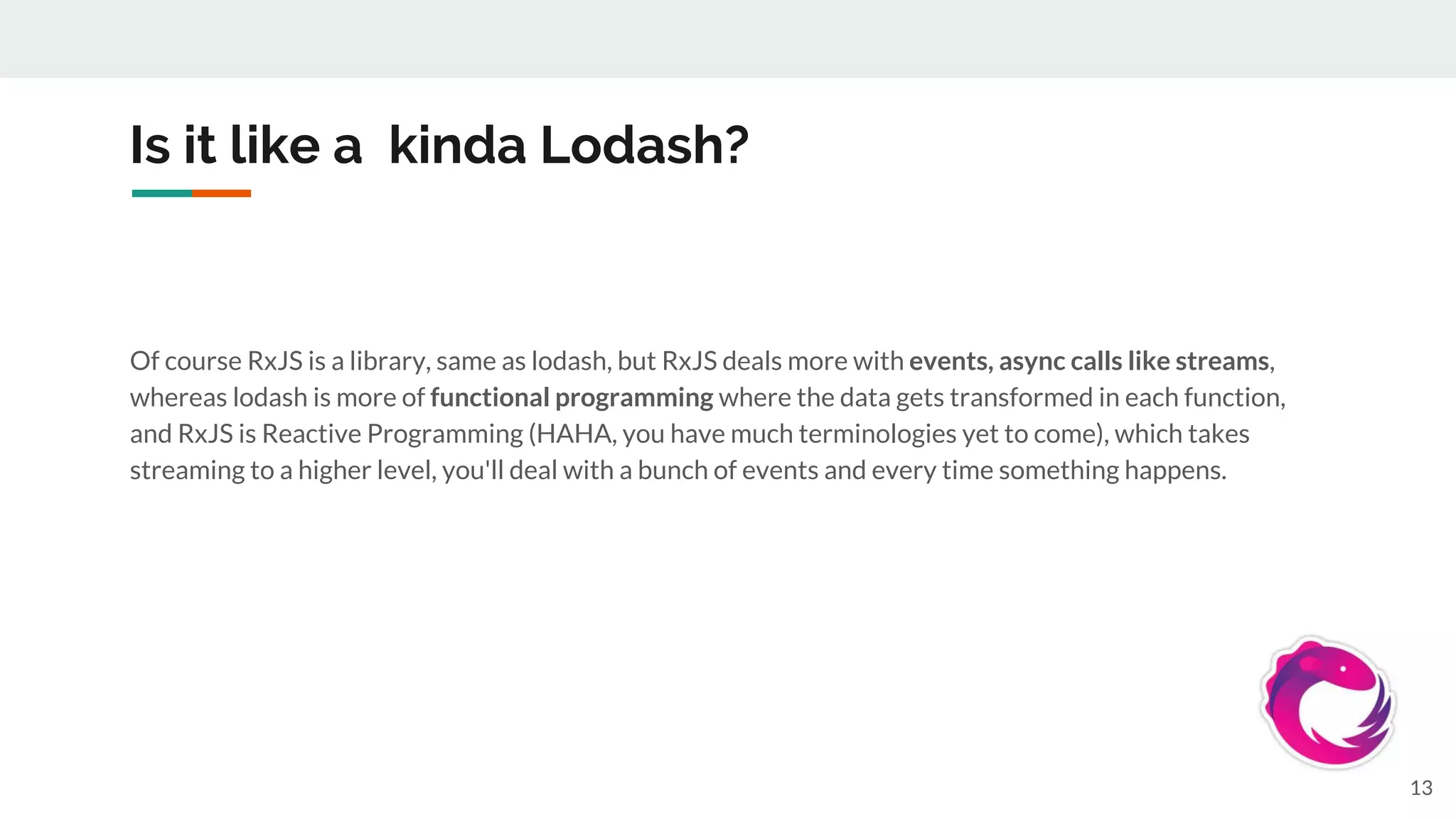Click the phrase 'Reactive Programming' in the paragraph
The image size is (1456, 819).
coord(392,434)
